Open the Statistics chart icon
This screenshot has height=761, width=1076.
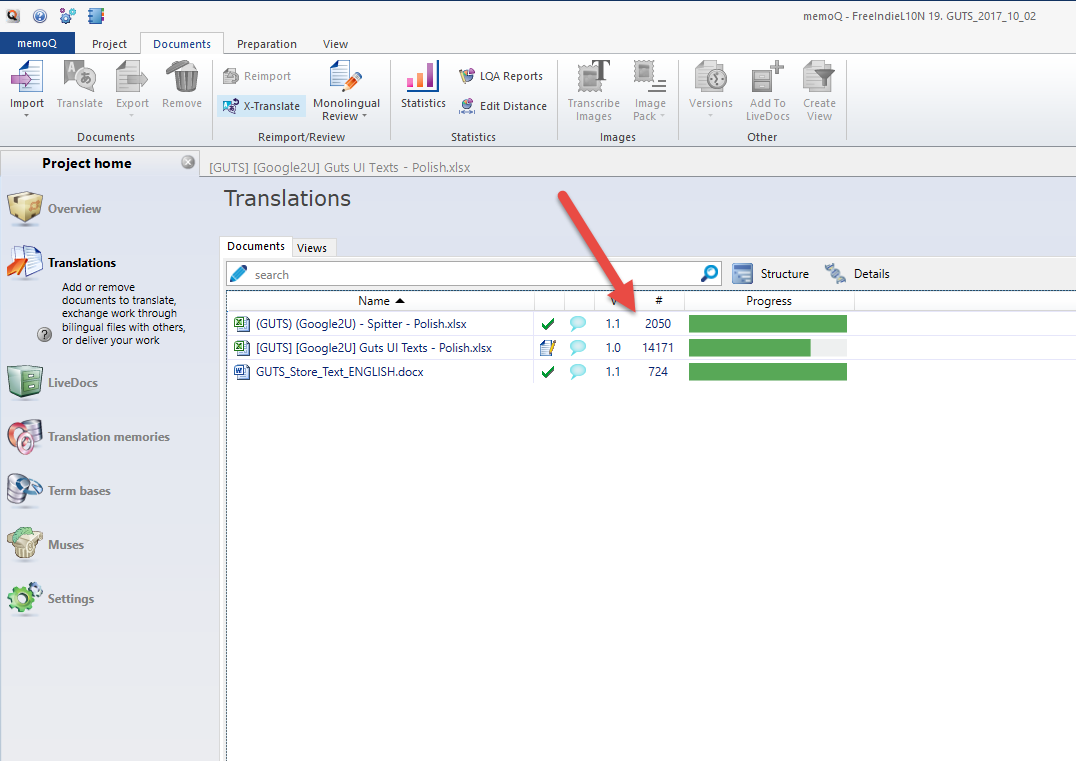(x=423, y=77)
